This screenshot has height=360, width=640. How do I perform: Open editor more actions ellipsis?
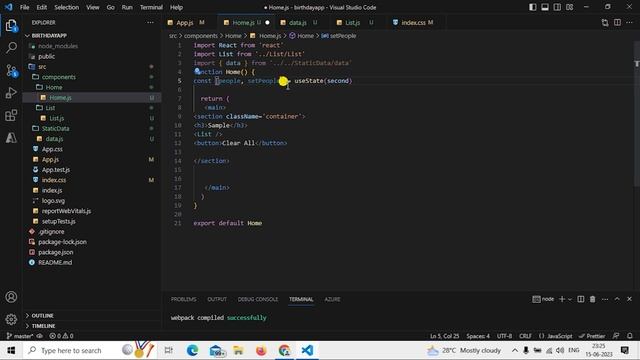629,22
